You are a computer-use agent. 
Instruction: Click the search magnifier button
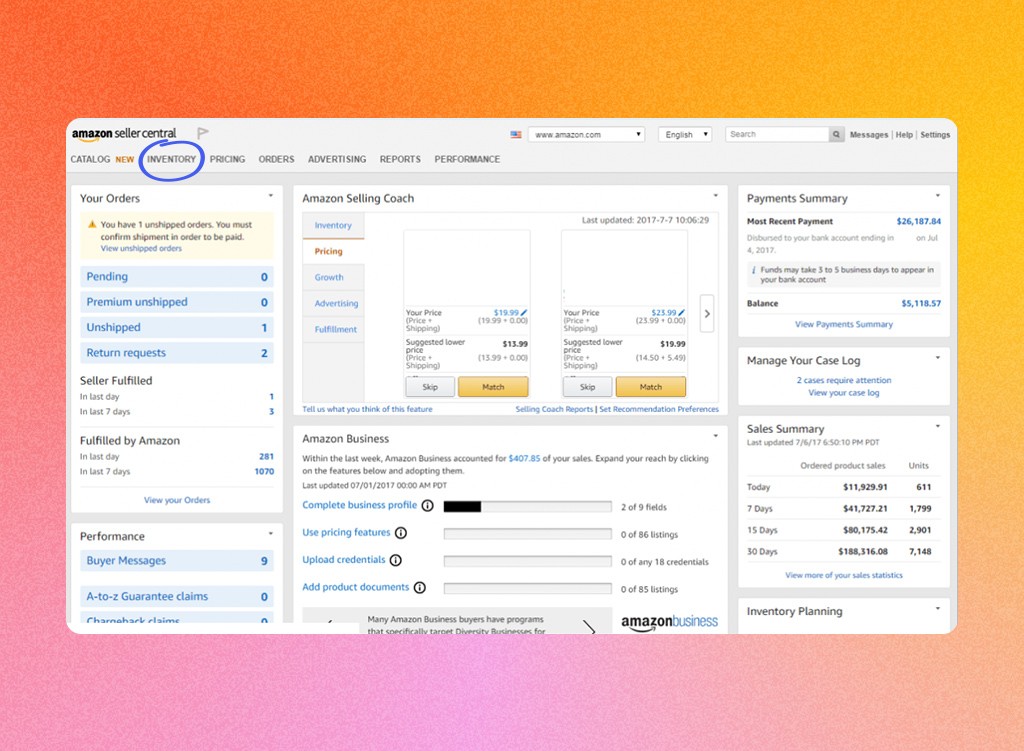click(x=836, y=135)
